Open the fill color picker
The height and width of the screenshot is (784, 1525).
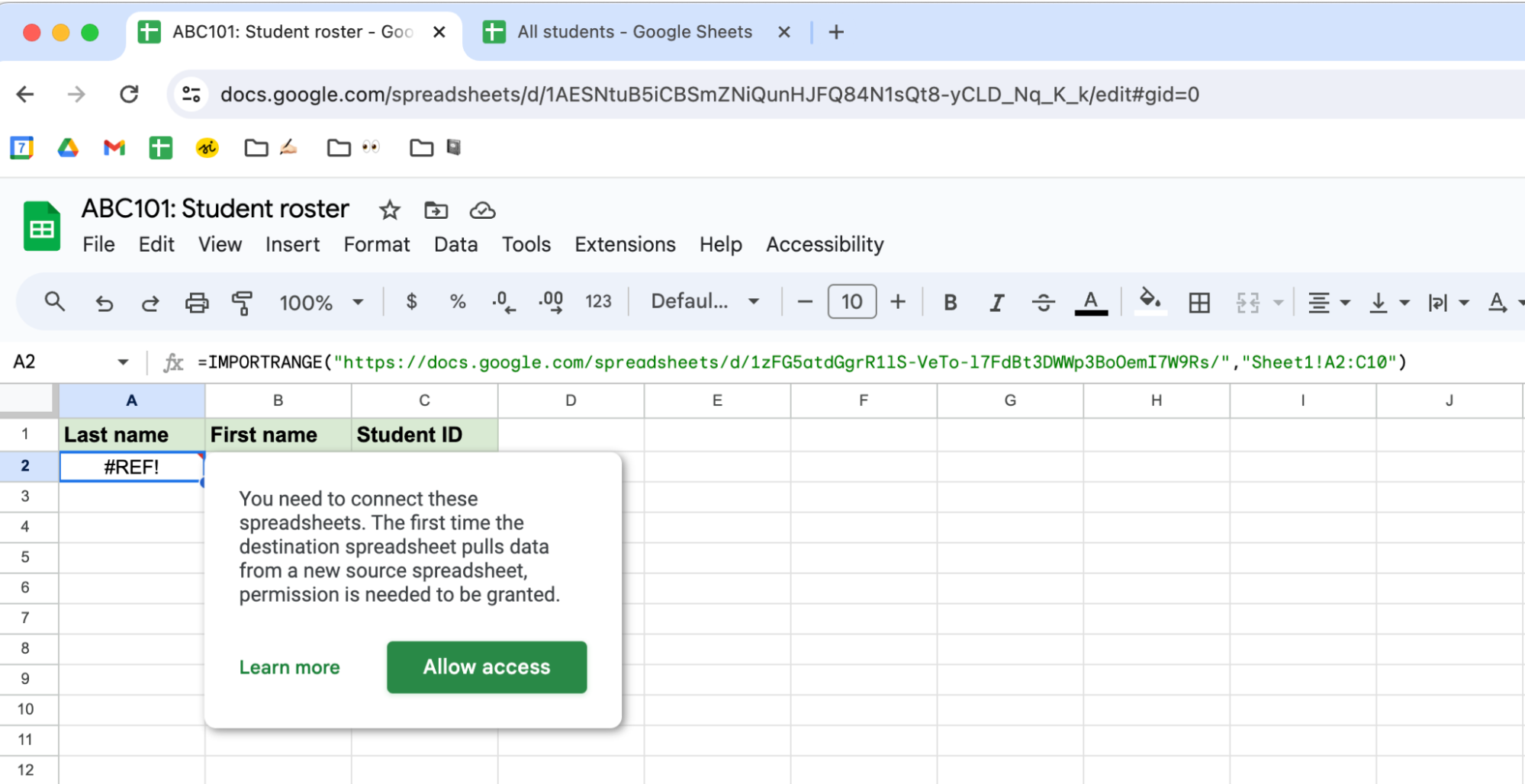tap(1150, 301)
